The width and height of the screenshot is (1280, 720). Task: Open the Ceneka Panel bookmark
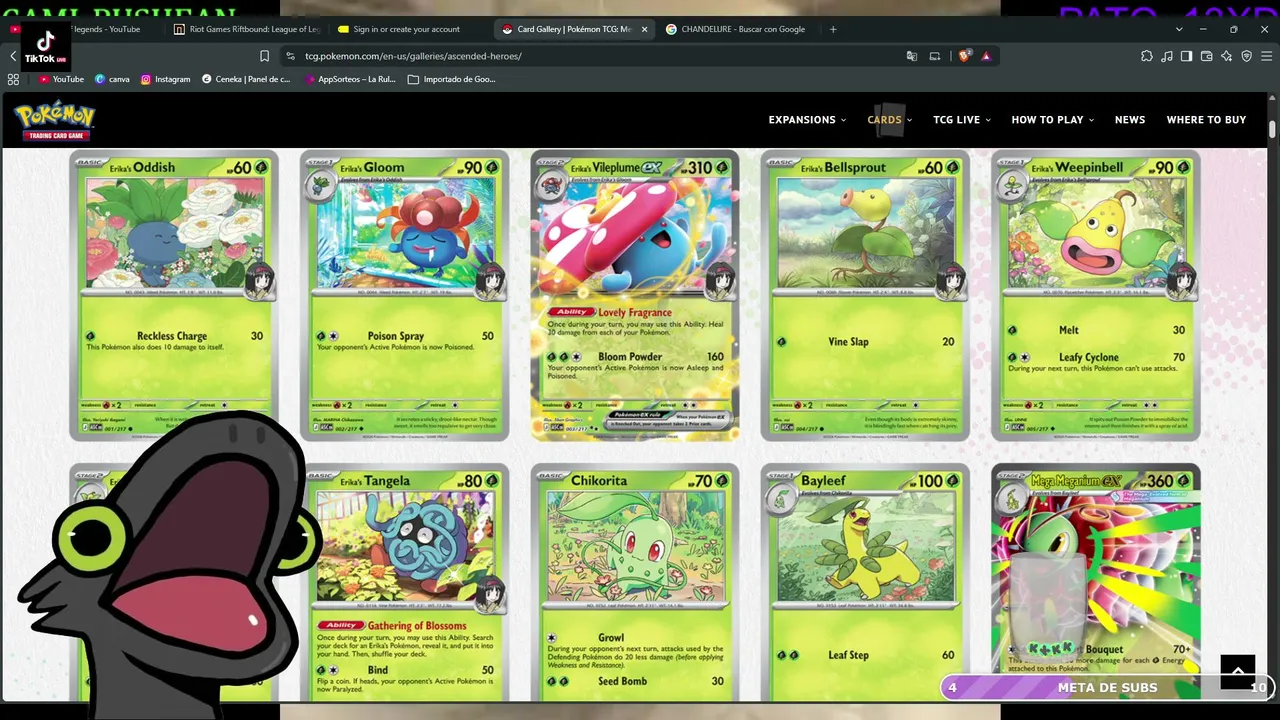246,79
